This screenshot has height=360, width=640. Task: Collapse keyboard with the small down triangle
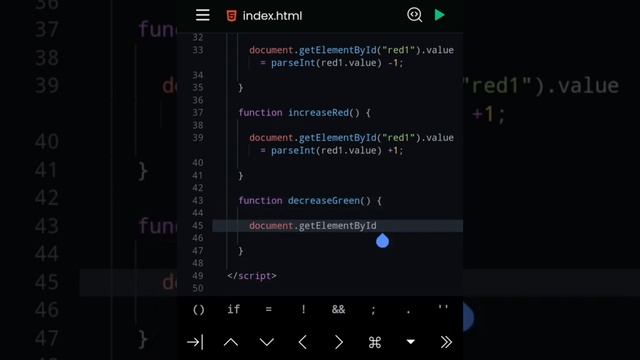[x=411, y=342]
